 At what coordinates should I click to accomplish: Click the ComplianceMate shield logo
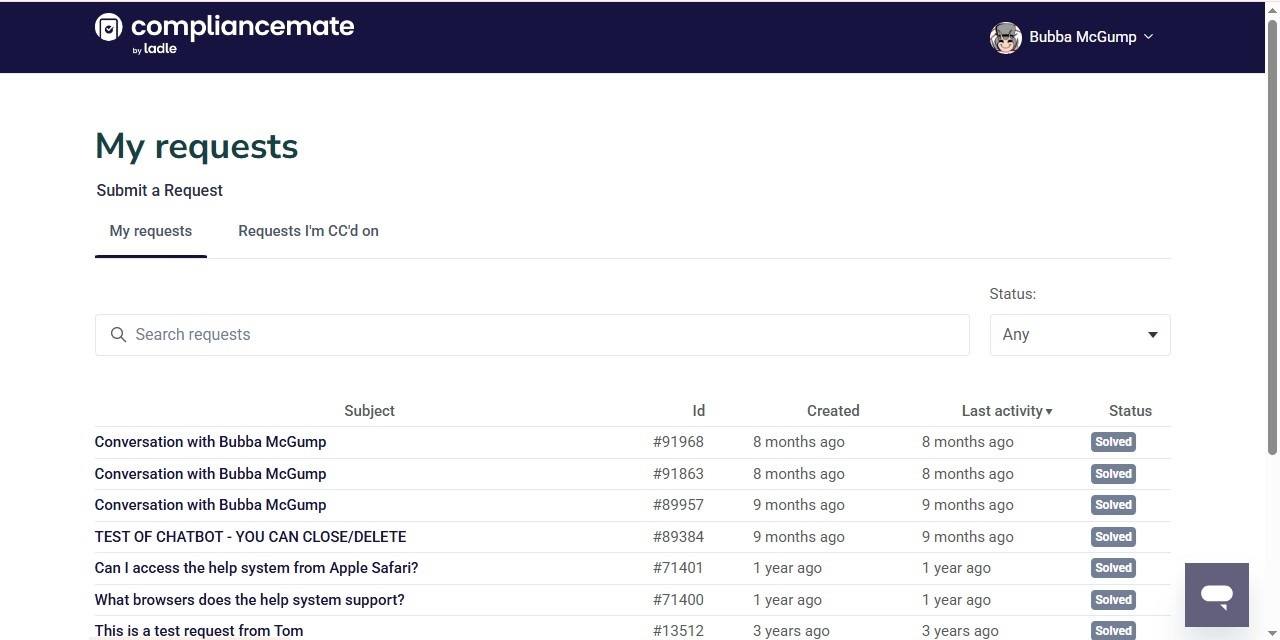[x=108, y=28]
